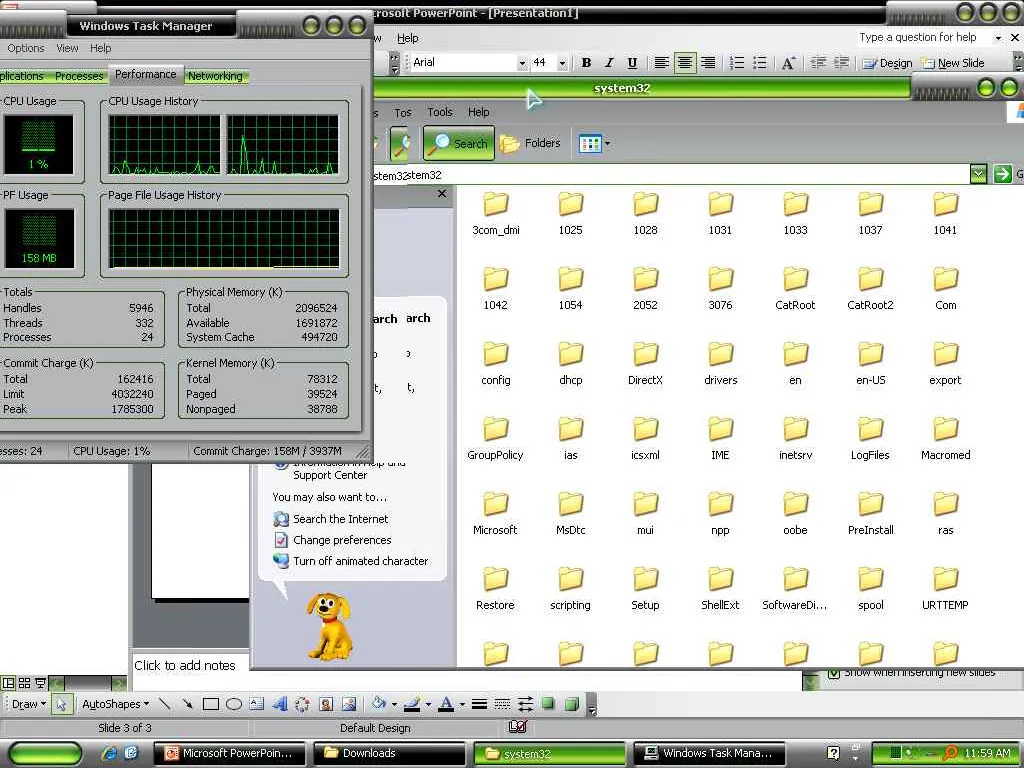Select the CatRoot2 folder
The image size is (1024, 768).
[x=870, y=289]
